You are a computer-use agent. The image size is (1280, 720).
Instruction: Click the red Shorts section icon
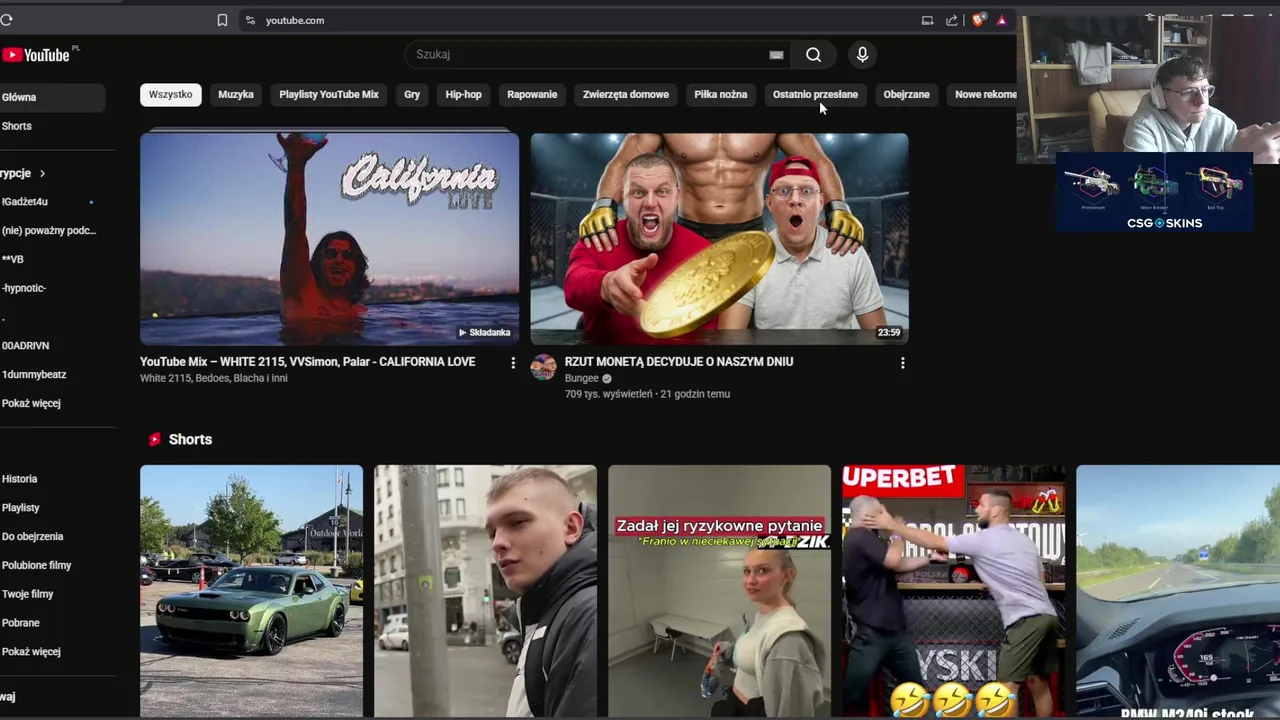(x=154, y=439)
